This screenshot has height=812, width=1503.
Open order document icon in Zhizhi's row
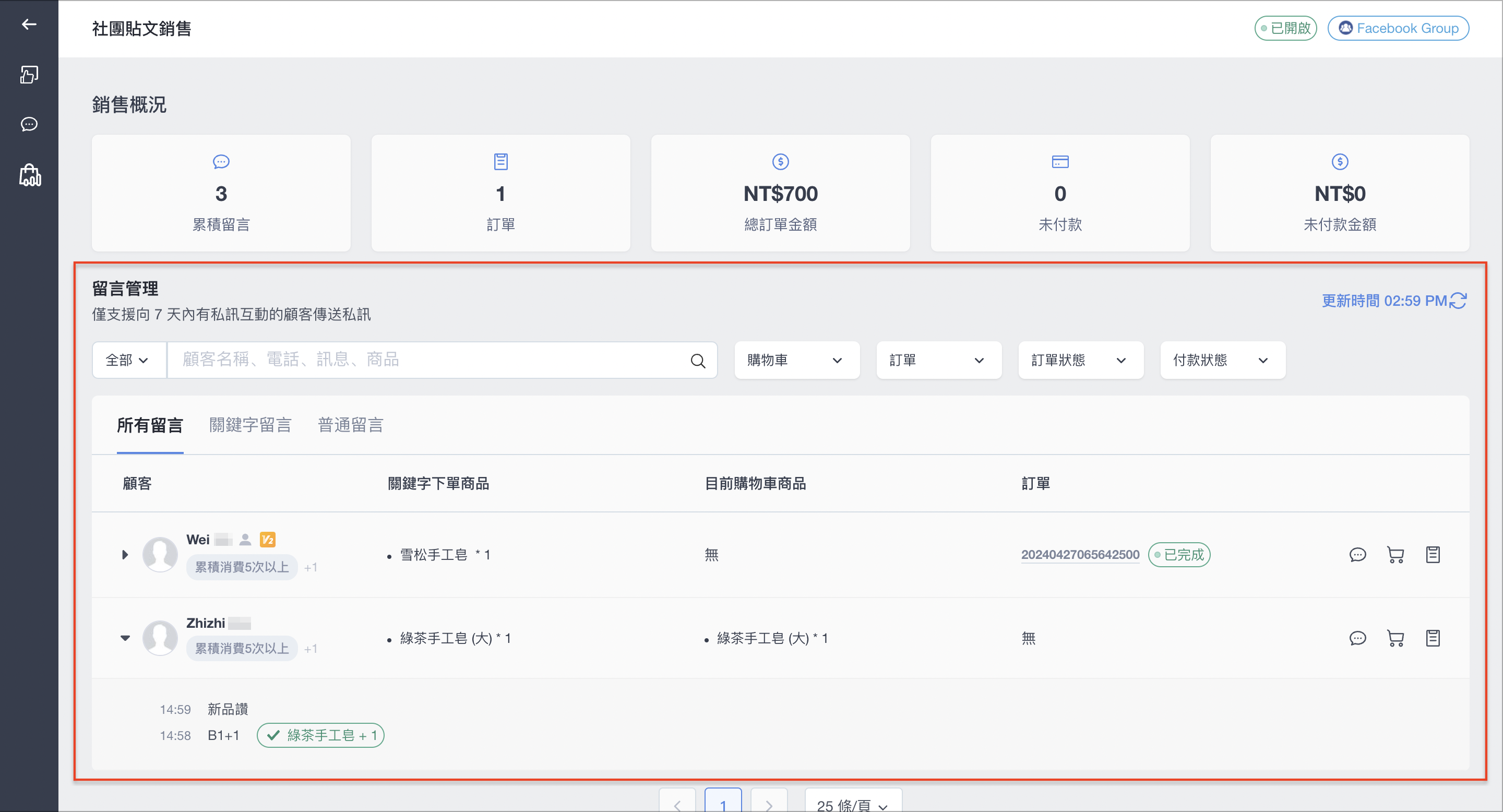[x=1433, y=638]
